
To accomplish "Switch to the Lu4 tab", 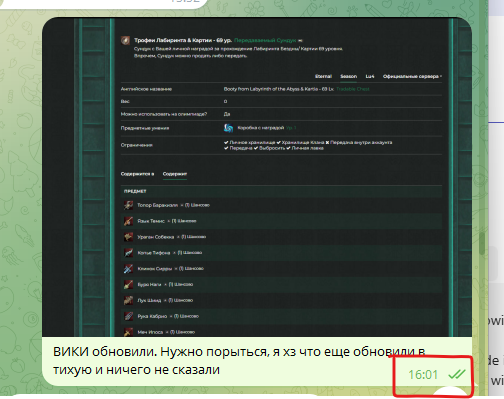I will coord(370,76).
